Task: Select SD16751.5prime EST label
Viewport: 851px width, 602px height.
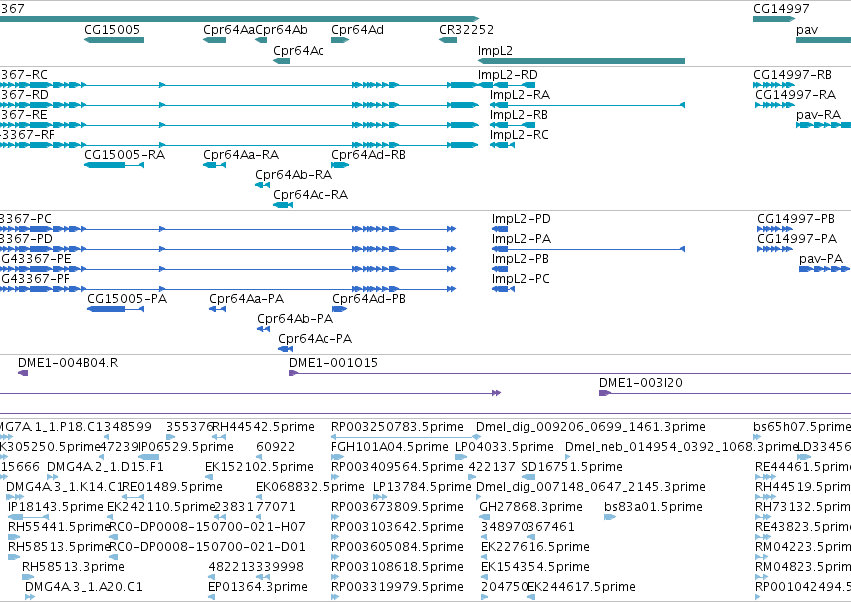Action: [x=572, y=467]
